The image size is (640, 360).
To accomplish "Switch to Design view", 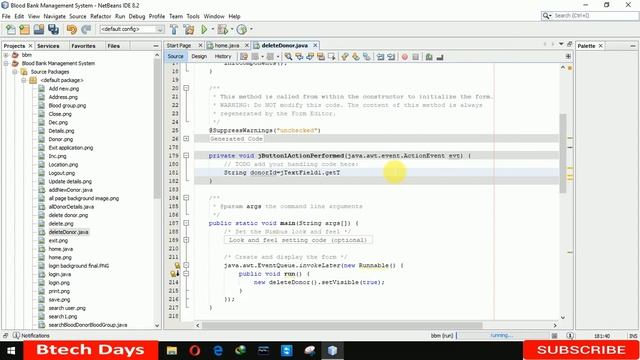I will tap(199, 56).
